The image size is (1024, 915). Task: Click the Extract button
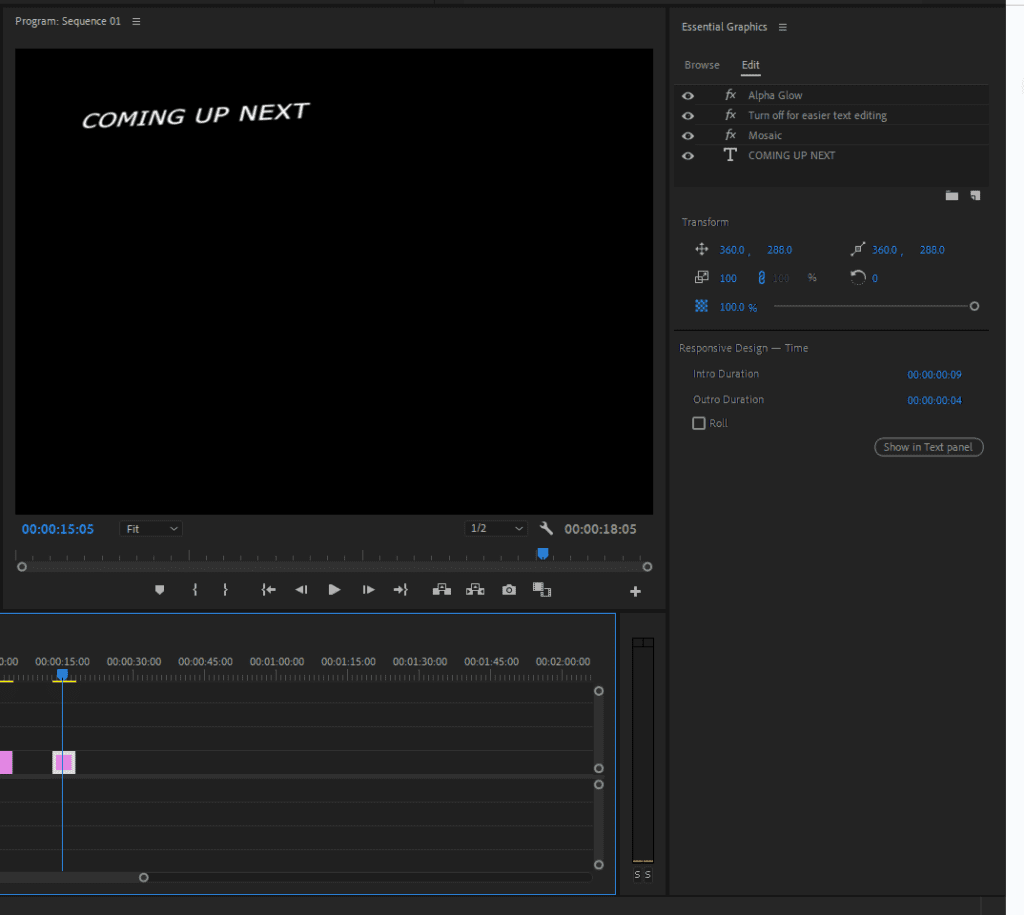pos(475,590)
